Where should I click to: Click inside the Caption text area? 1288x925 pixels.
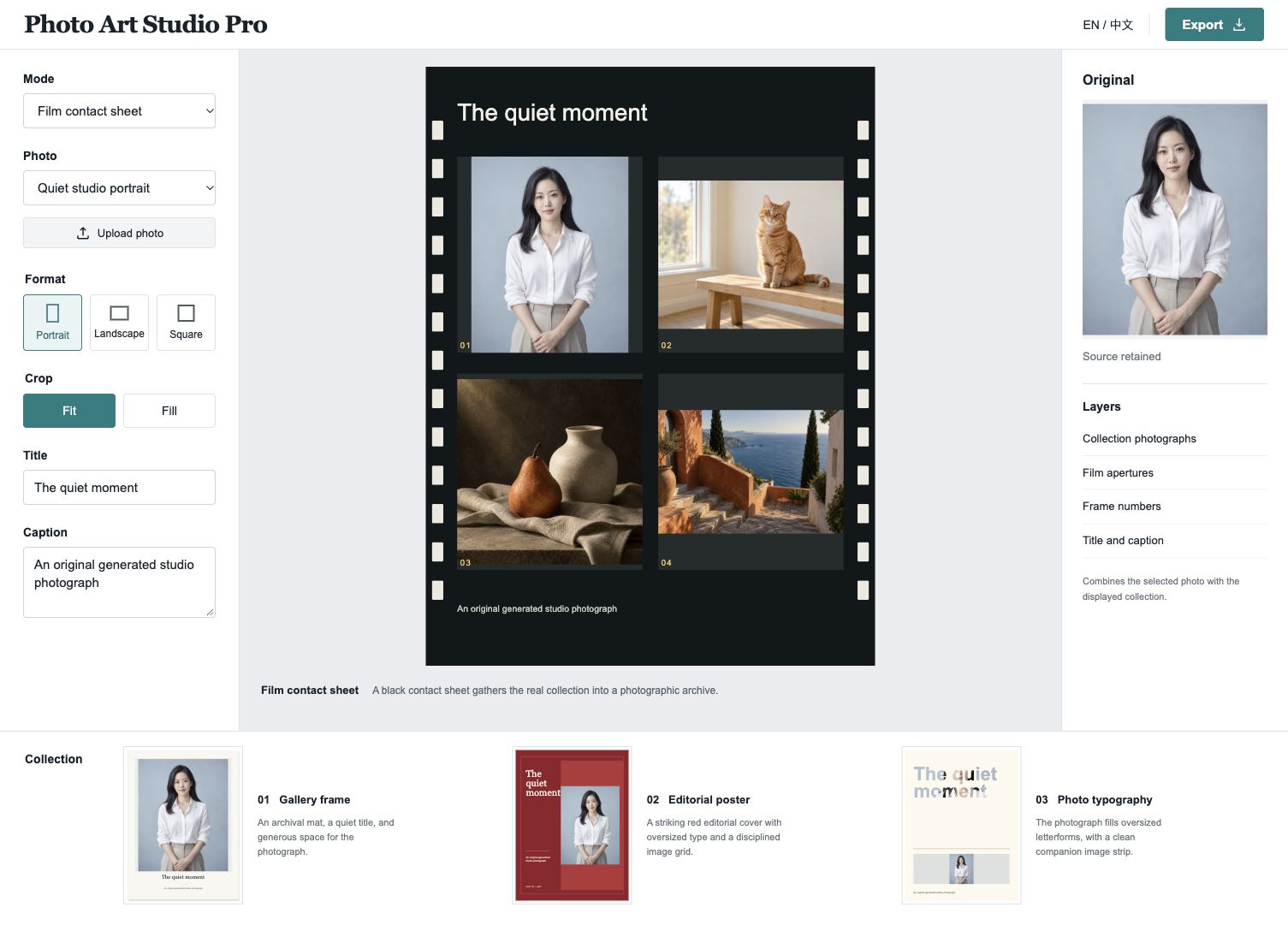click(119, 582)
